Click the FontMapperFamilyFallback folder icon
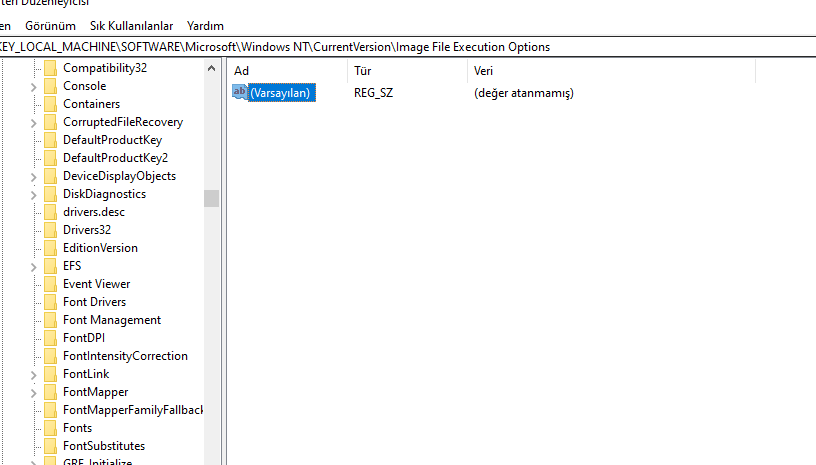 50,410
